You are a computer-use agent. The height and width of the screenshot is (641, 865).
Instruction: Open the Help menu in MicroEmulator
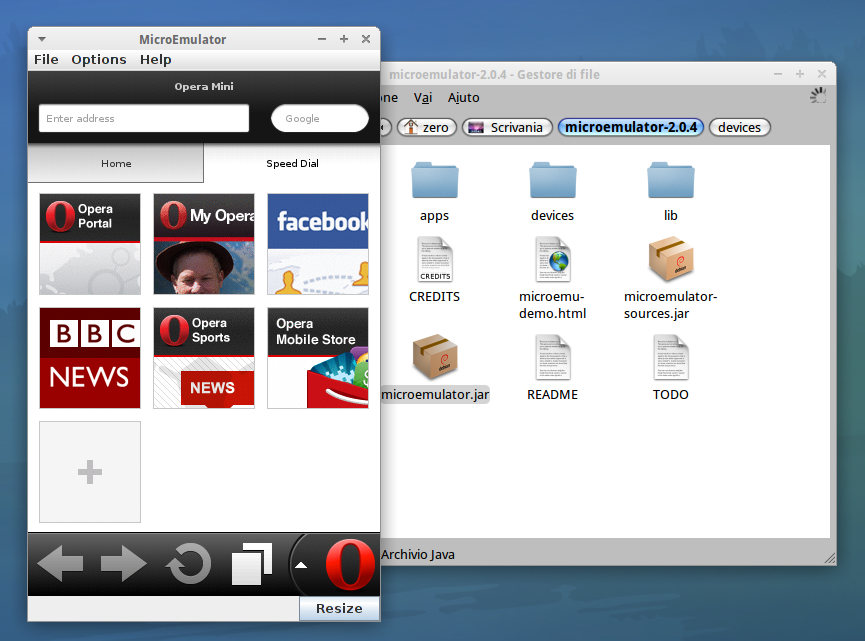click(156, 60)
